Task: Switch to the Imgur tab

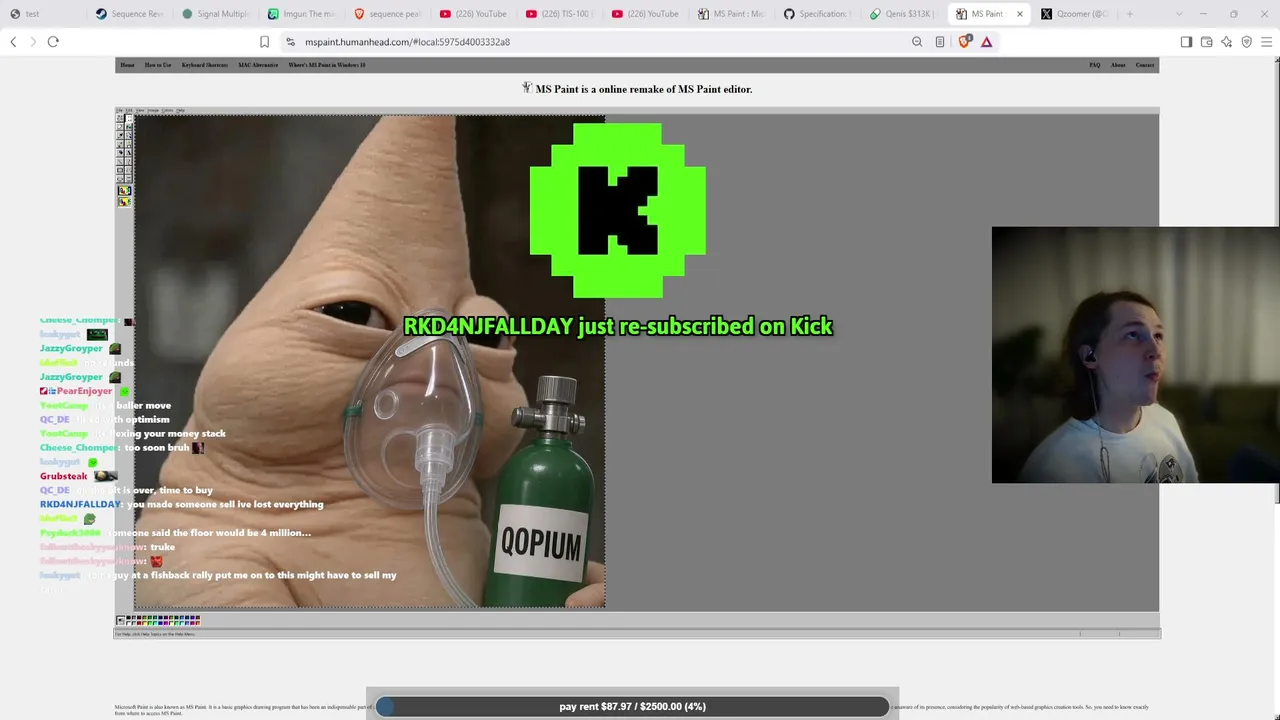Action: (x=303, y=14)
